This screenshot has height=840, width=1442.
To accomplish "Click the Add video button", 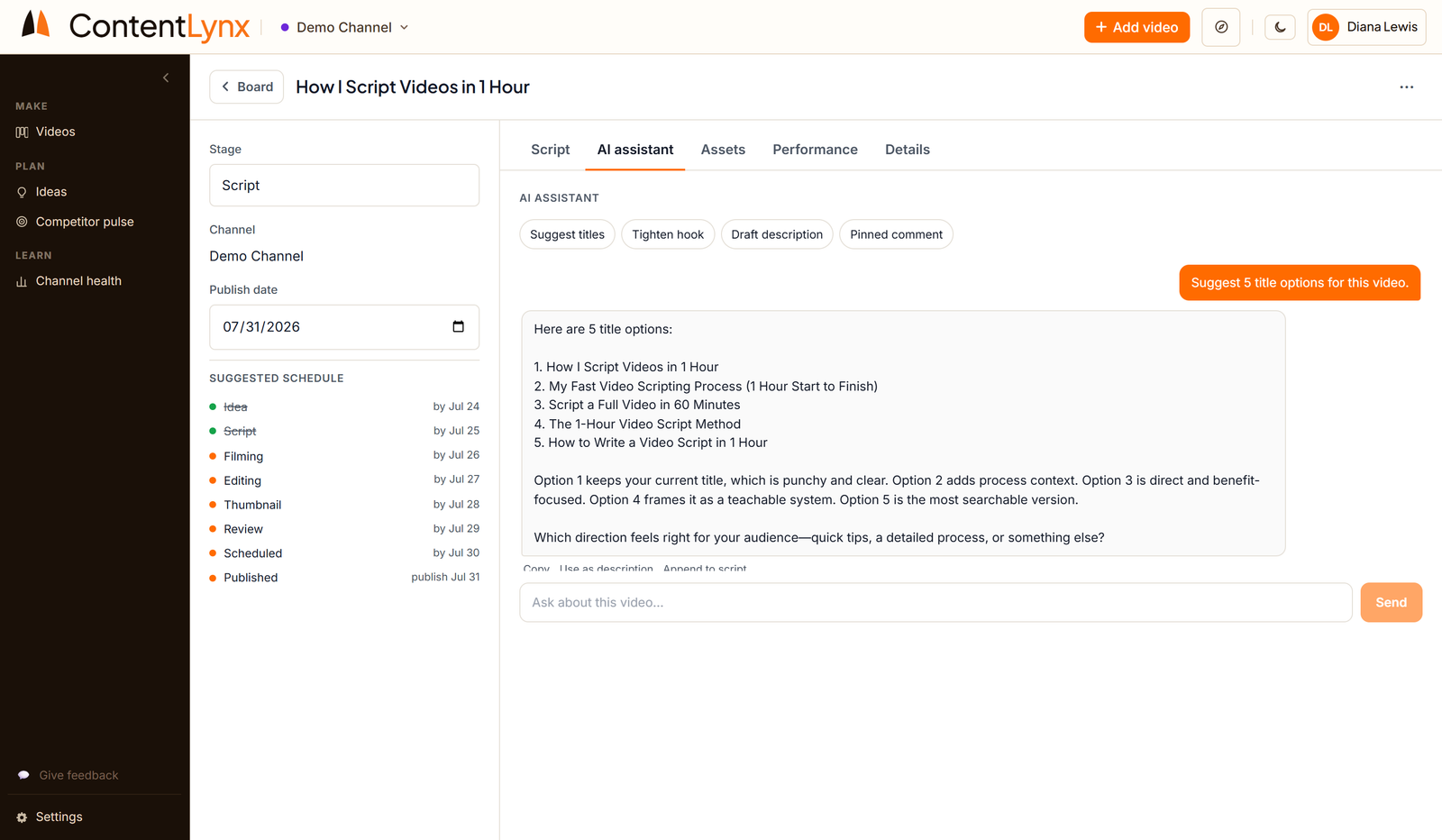I will pos(1136,27).
